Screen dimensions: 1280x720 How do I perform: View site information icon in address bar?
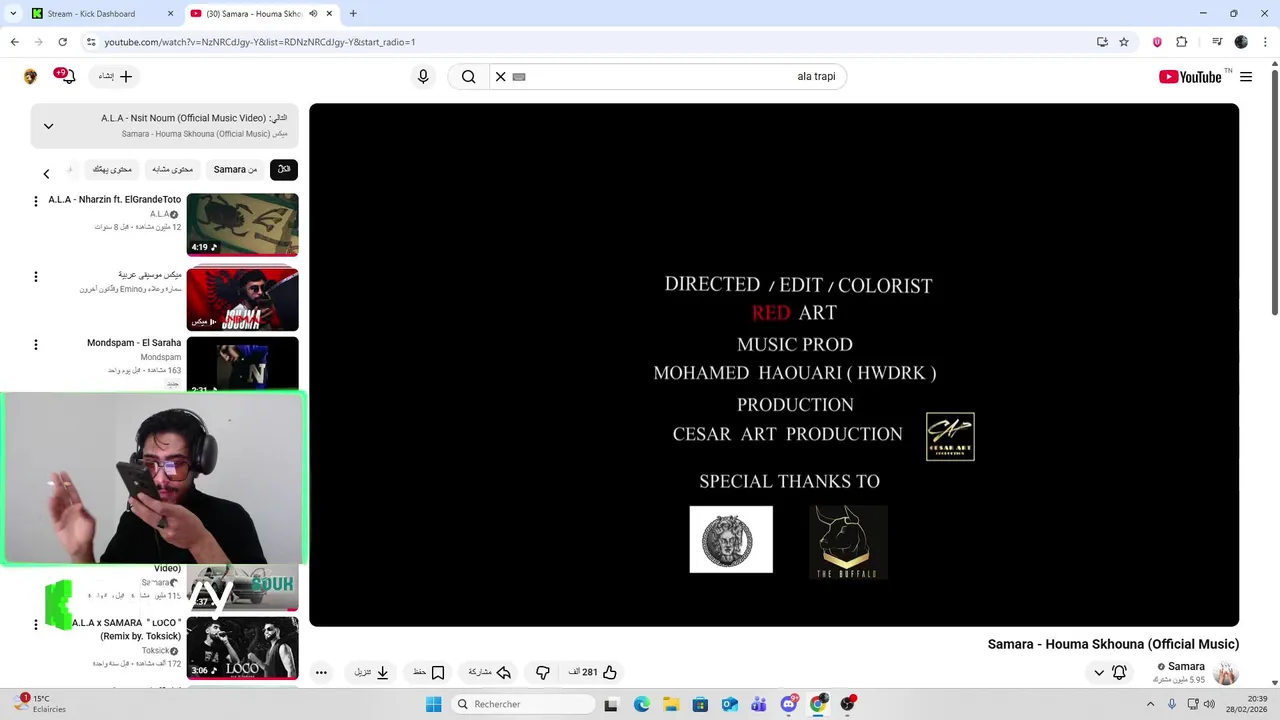tap(91, 42)
